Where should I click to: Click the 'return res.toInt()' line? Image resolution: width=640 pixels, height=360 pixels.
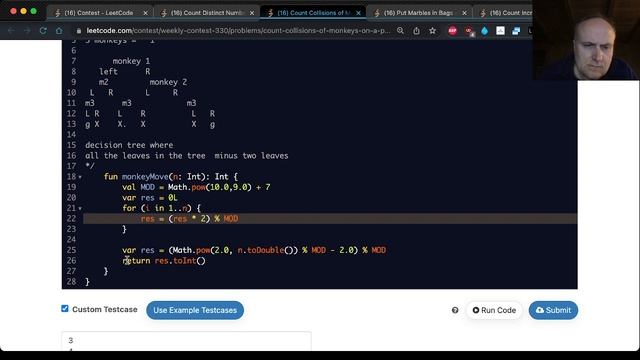click(x=164, y=260)
